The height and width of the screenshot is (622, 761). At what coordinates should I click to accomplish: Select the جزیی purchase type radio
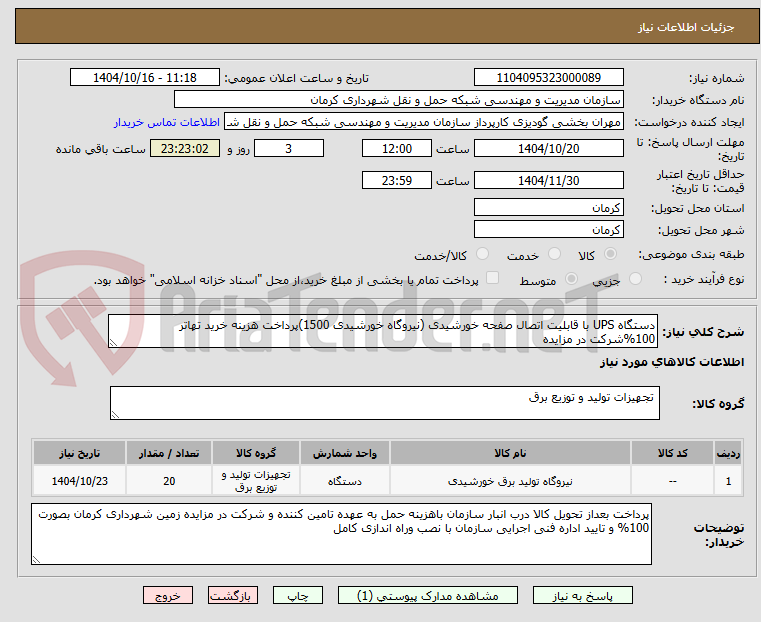pos(635,278)
